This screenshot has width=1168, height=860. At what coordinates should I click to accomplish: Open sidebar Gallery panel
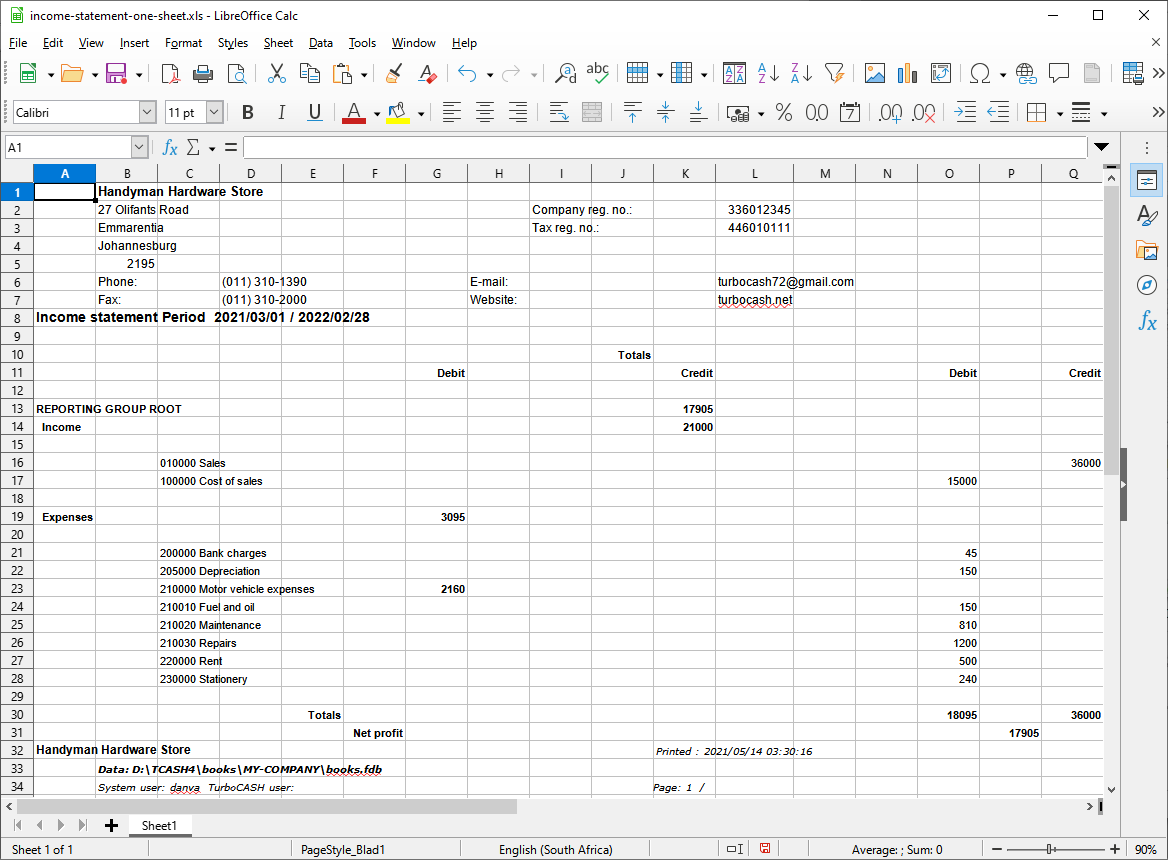tap(1147, 250)
